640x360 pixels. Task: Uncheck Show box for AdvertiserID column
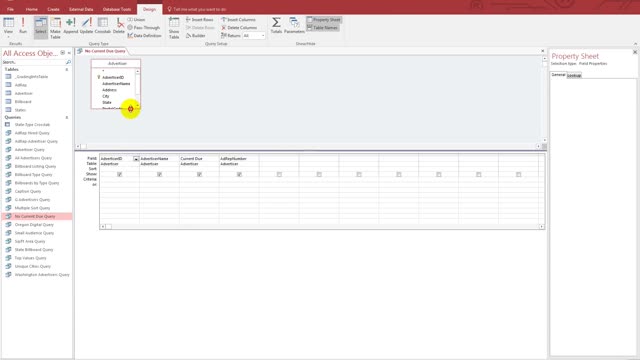(x=120, y=174)
